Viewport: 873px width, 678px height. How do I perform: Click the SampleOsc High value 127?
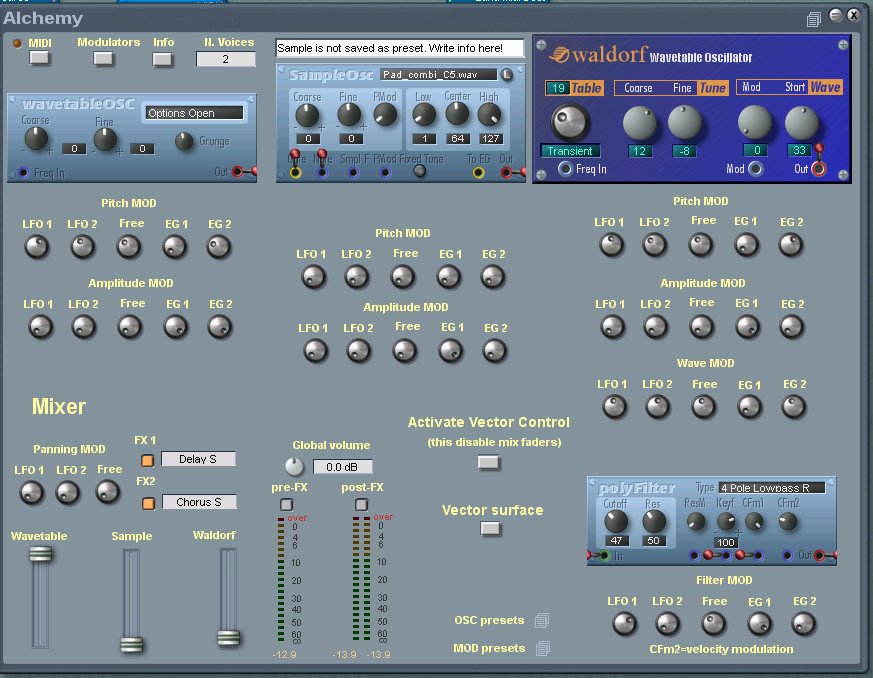point(491,139)
